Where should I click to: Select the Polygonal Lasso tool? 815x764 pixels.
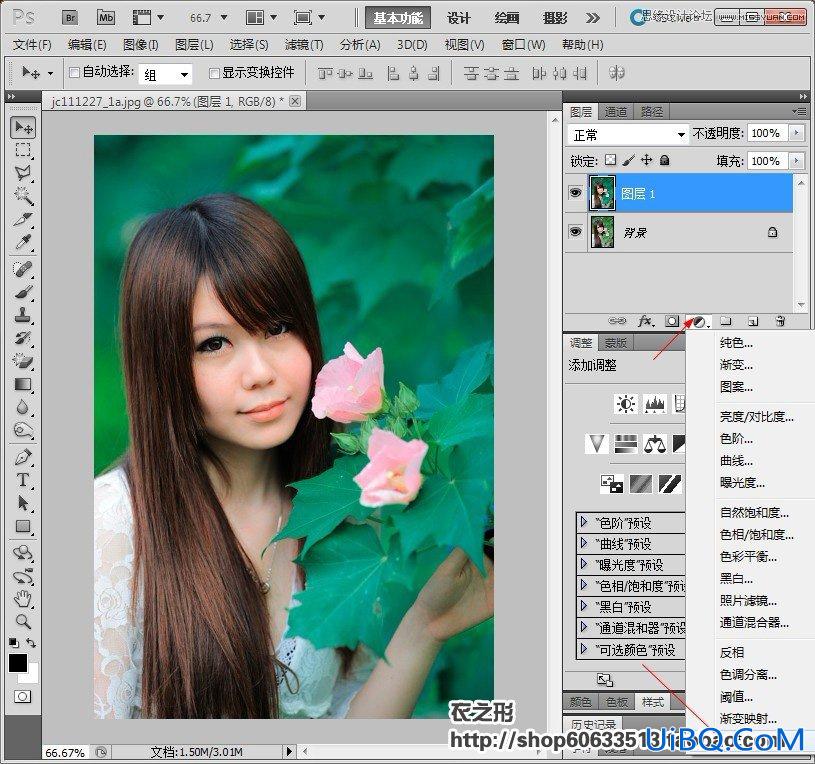click(x=22, y=173)
